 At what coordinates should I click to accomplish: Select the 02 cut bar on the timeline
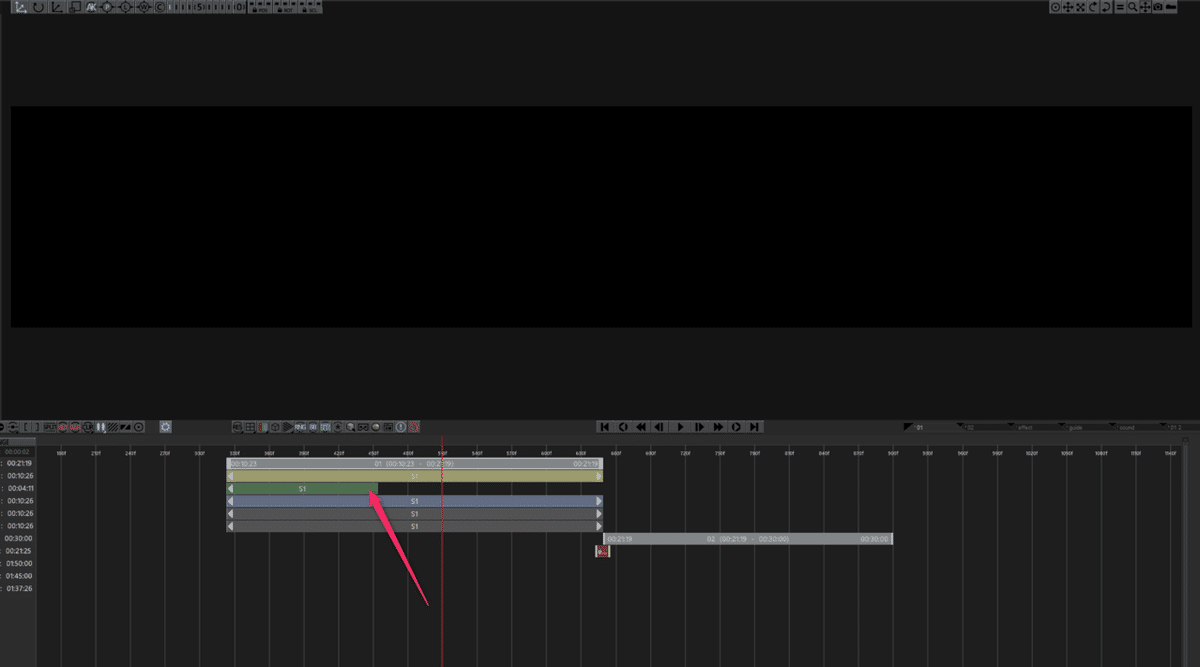pos(748,539)
